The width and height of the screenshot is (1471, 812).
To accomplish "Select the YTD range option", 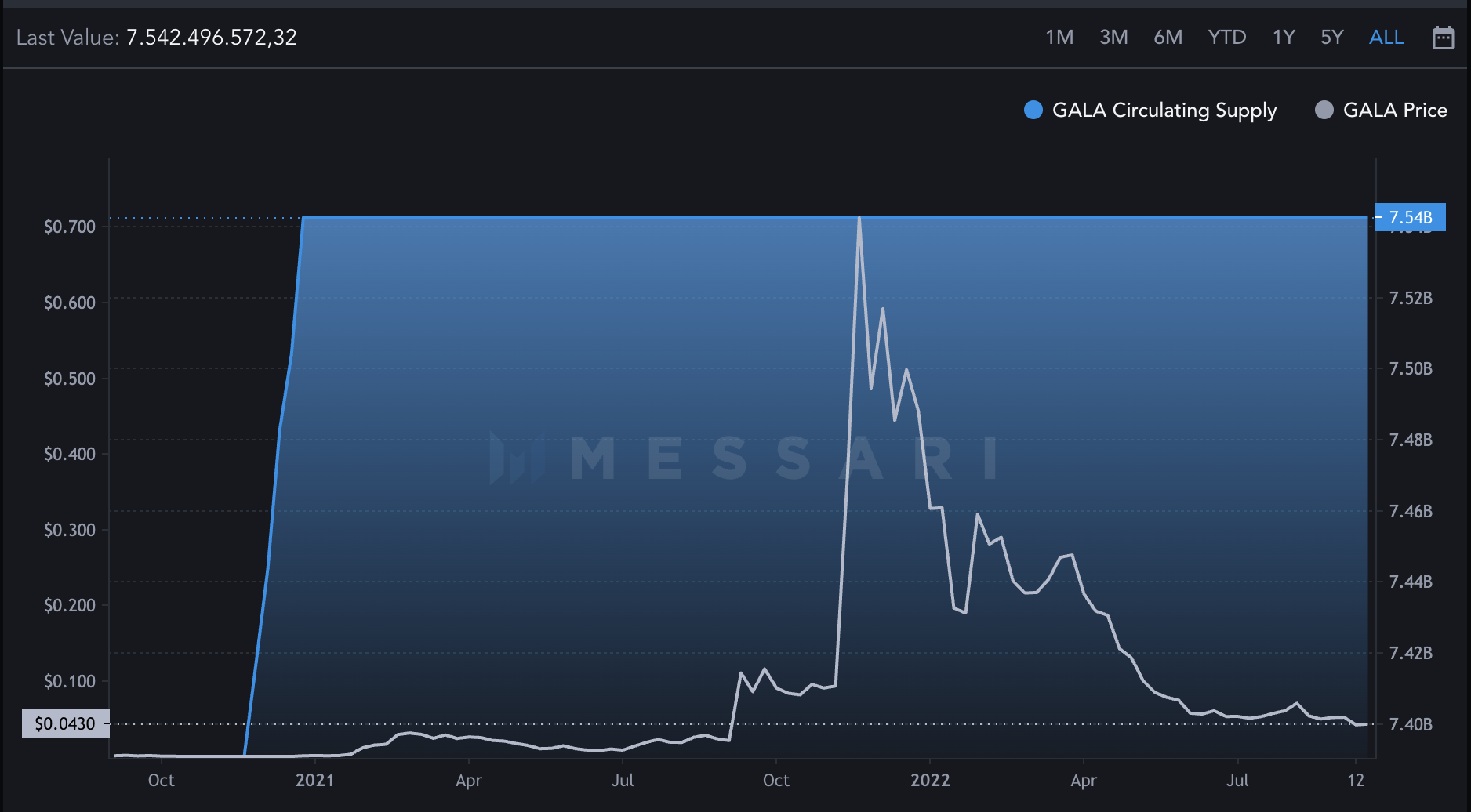I will 1226,38.
